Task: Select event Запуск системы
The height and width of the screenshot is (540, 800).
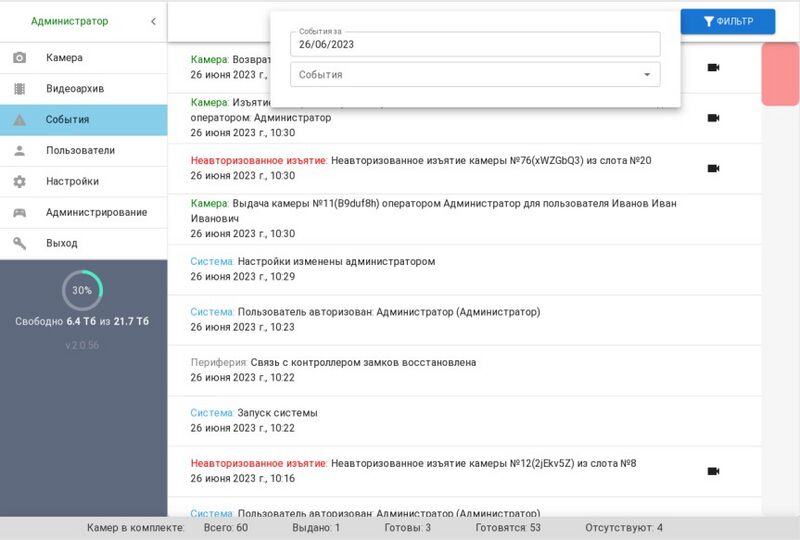Action: click(464, 421)
